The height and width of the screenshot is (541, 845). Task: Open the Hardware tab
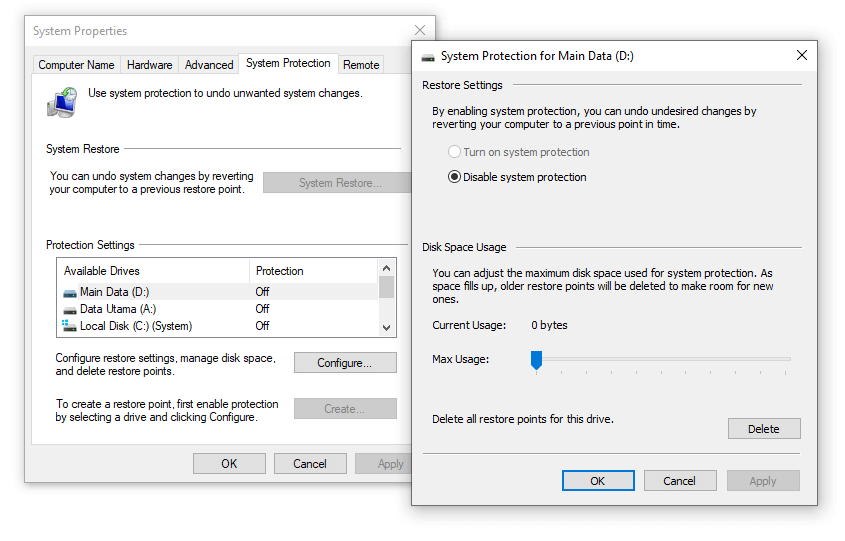click(x=149, y=65)
